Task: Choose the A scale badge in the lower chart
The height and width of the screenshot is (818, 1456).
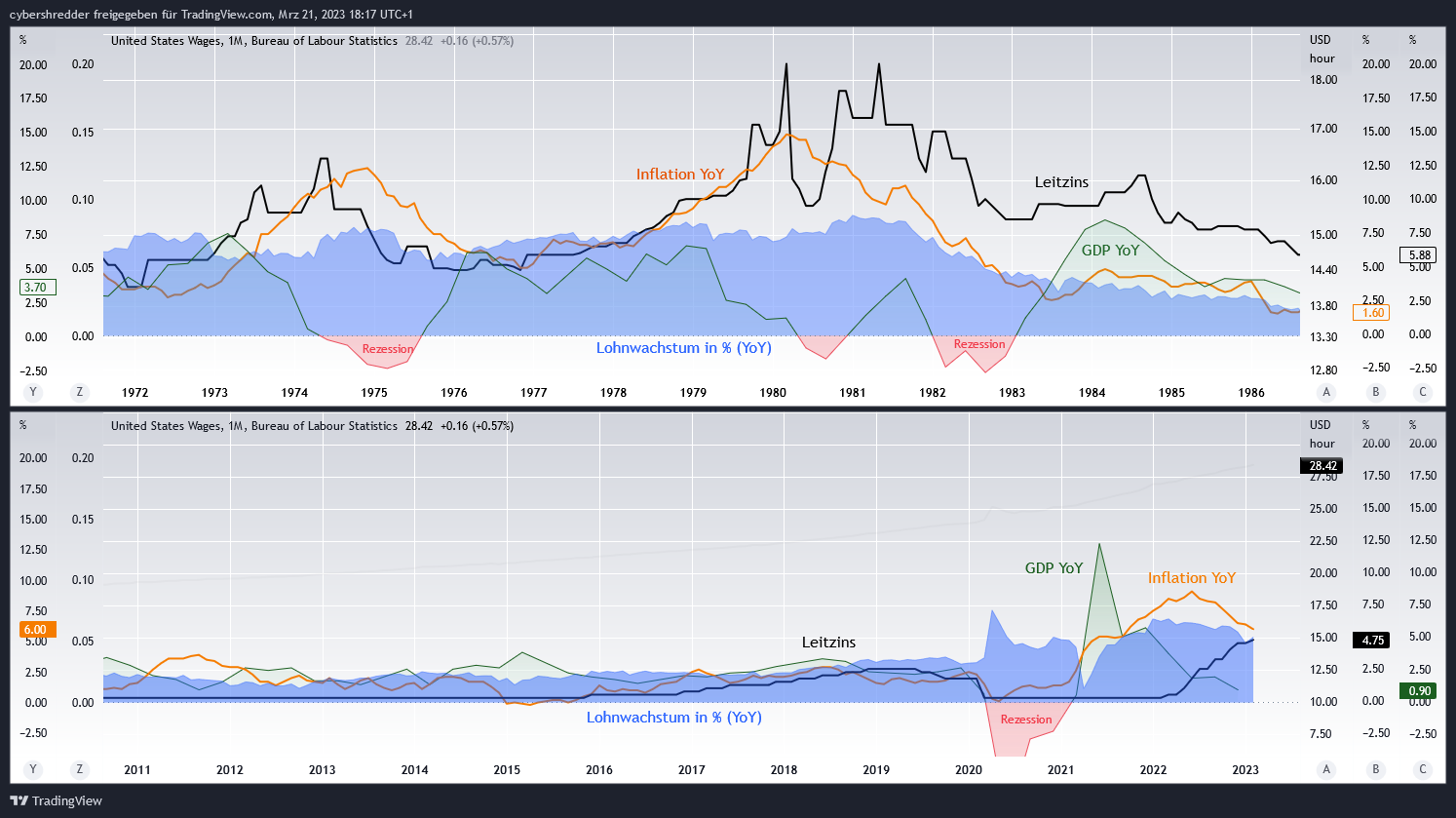Action: pyautogui.click(x=1325, y=769)
